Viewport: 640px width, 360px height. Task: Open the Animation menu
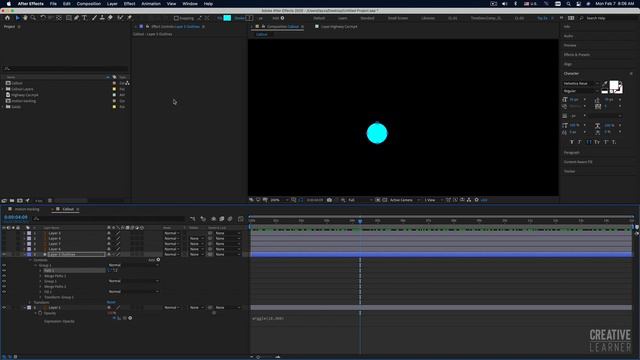click(151, 4)
